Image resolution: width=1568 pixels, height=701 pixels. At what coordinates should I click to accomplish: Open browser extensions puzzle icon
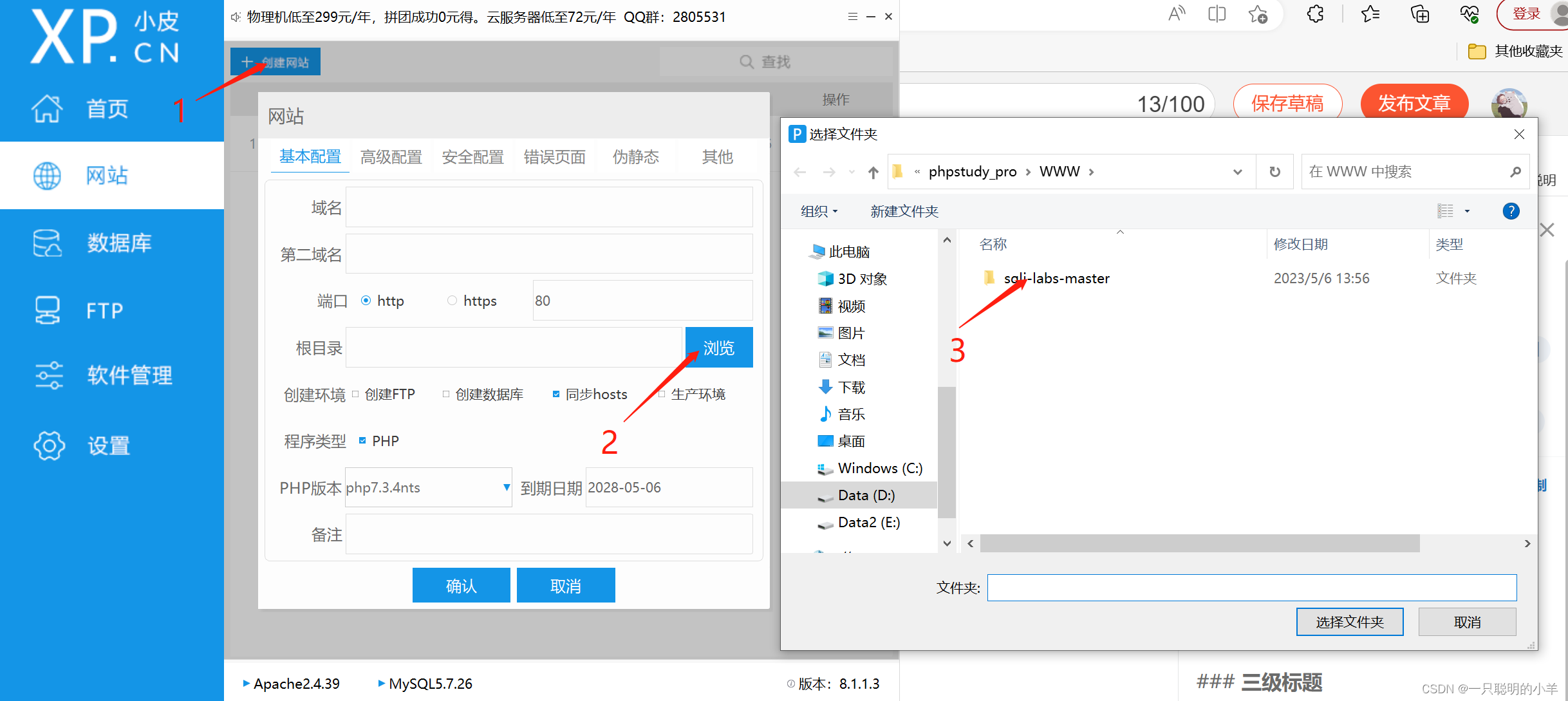[1314, 14]
